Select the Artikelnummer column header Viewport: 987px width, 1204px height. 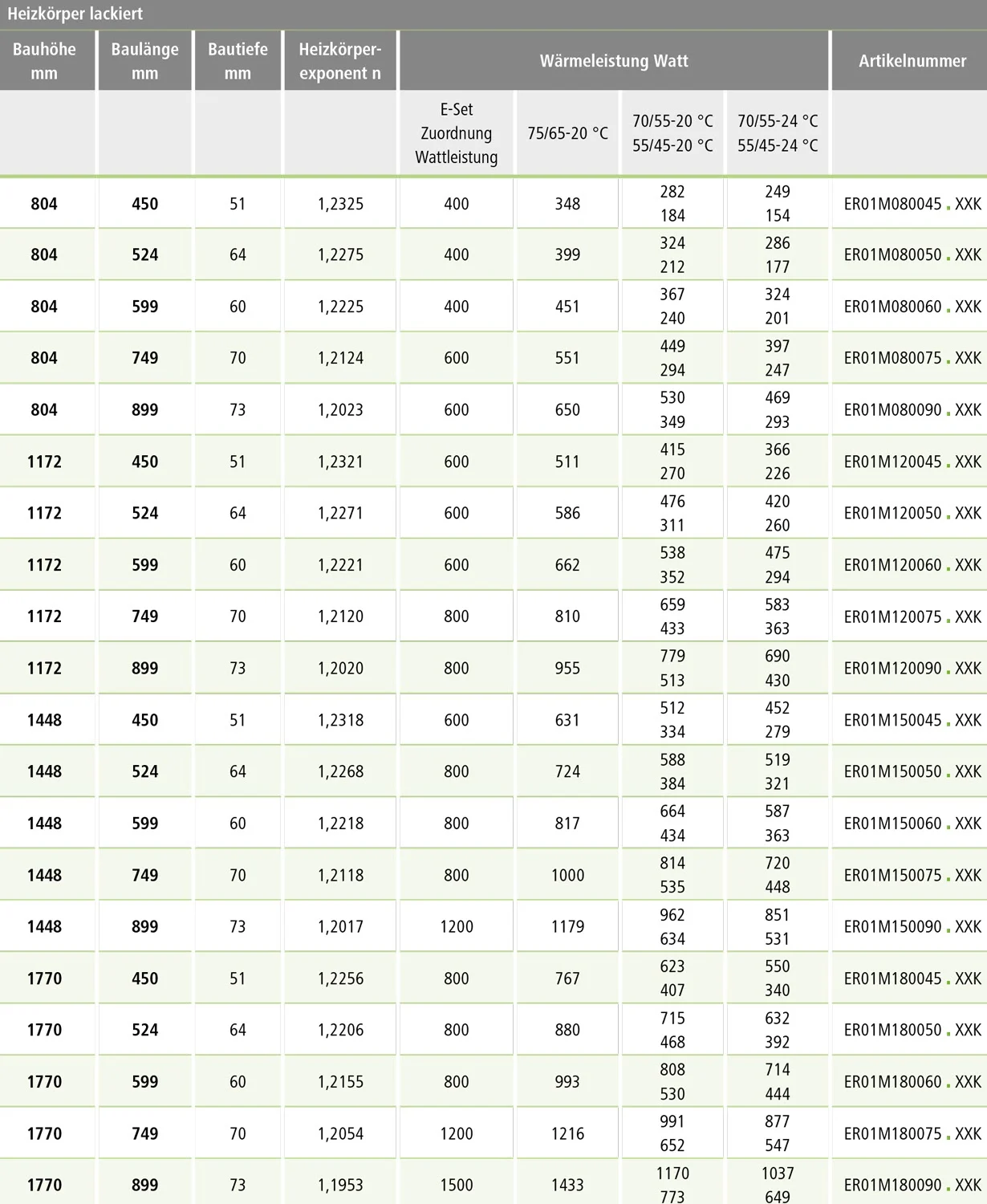click(x=912, y=61)
